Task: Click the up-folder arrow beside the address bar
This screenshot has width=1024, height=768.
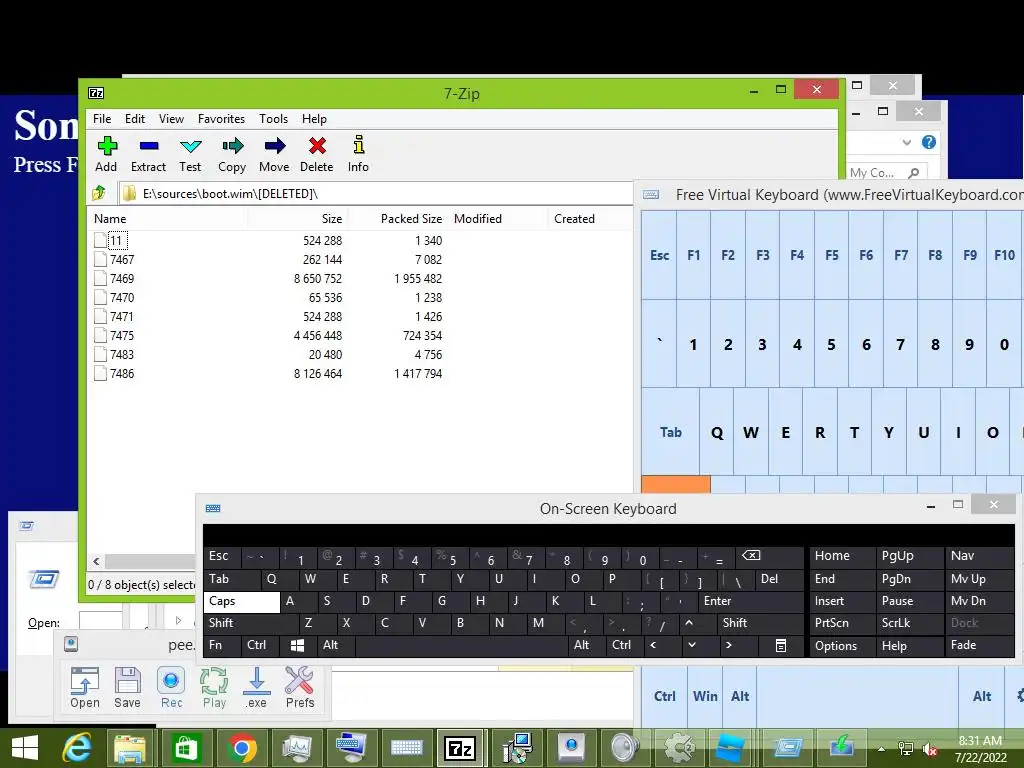Action: point(99,193)
